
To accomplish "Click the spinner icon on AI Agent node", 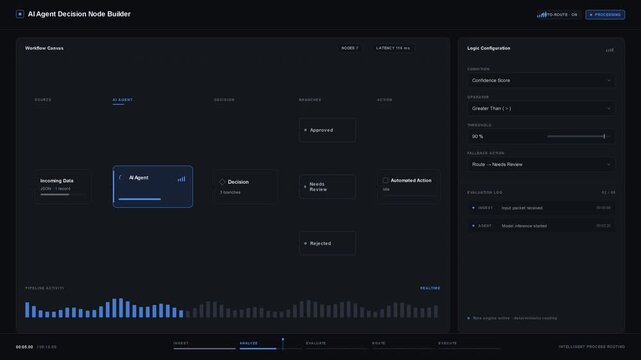I will click(121, 178).
